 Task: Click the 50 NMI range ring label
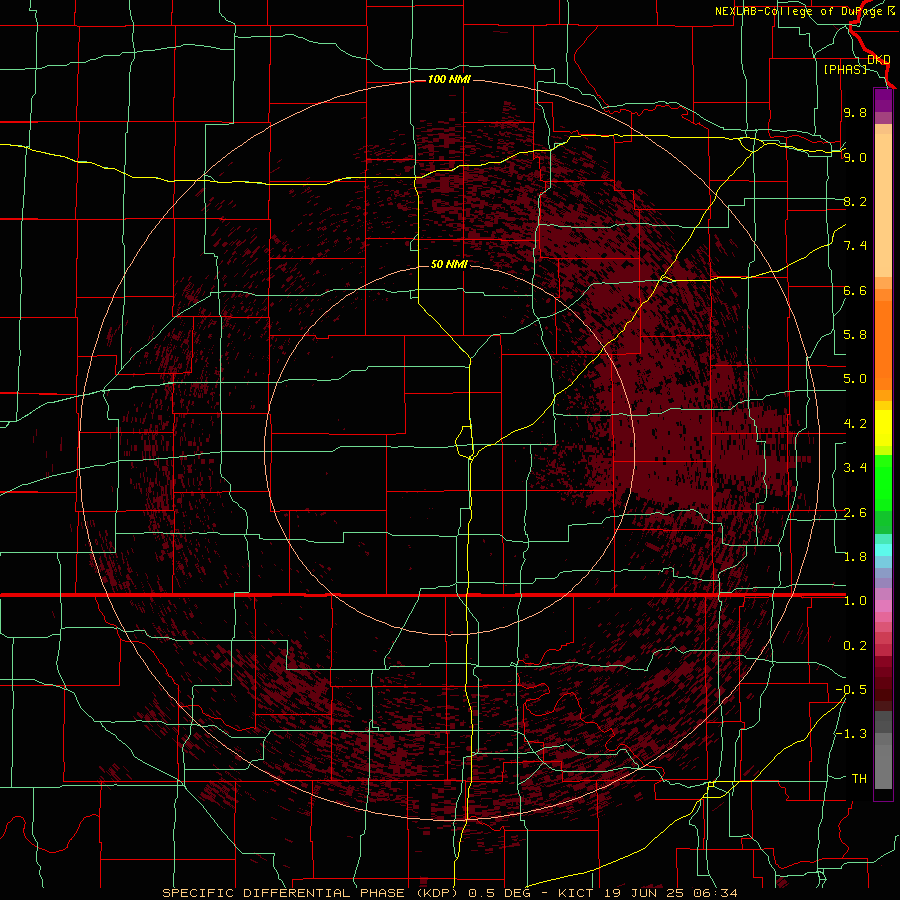click(449, 264)
